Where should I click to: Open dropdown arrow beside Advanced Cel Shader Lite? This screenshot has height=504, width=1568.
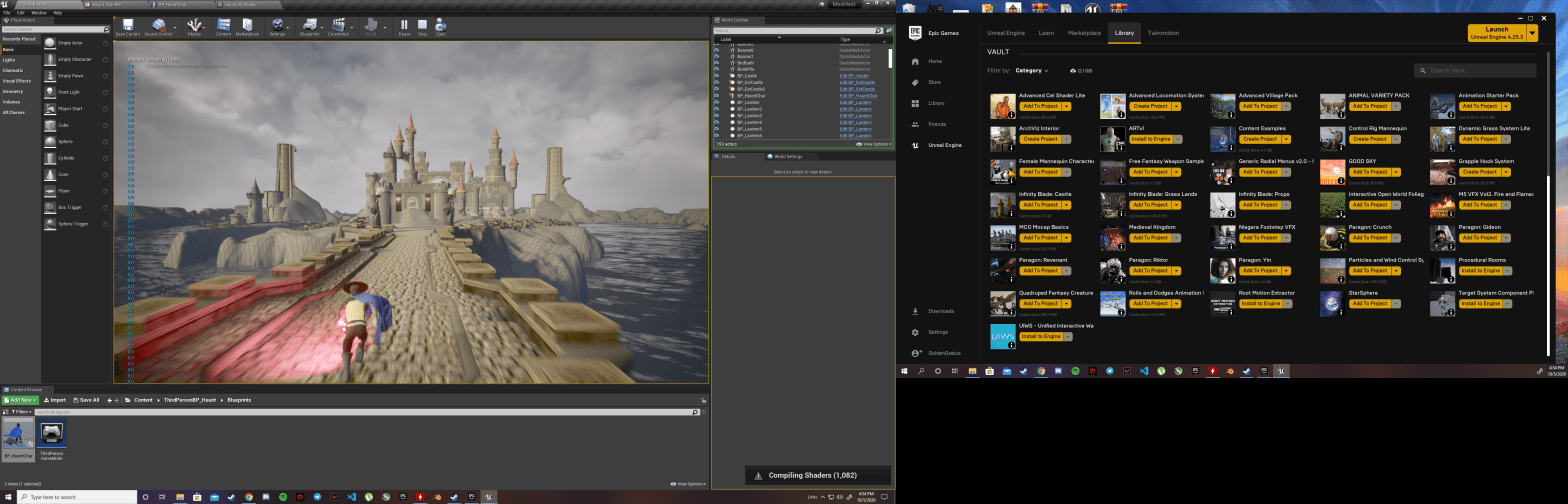click(1067, 106)
